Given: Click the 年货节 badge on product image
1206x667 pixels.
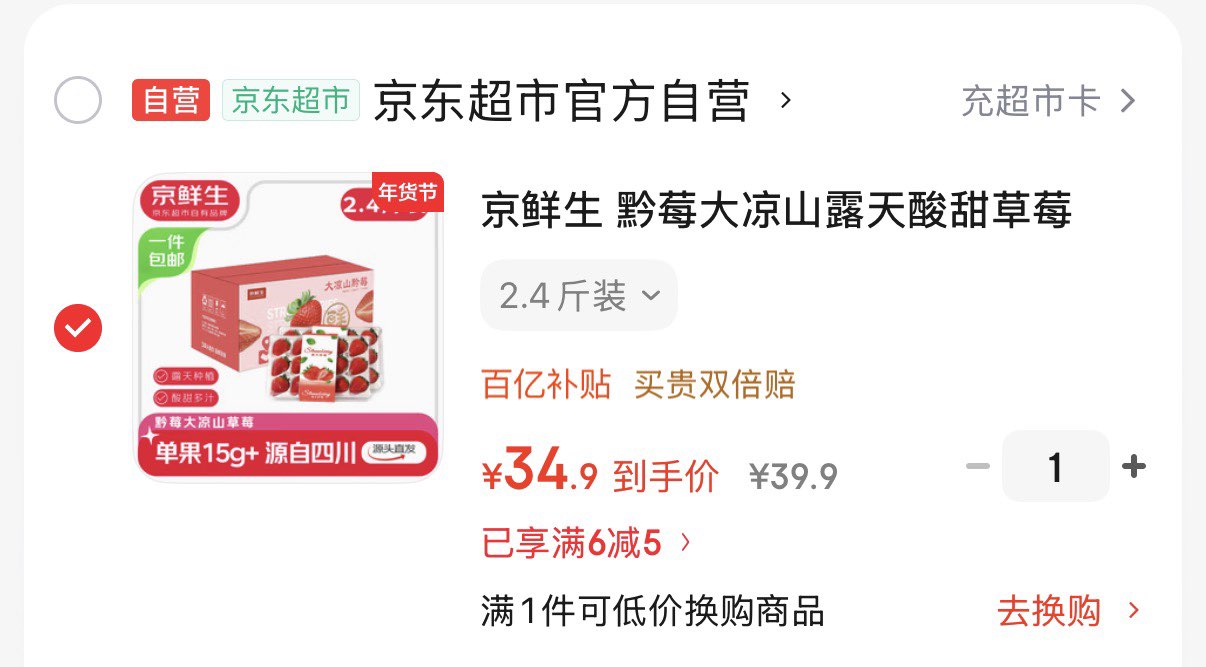Looking at the screenshot, I should pos(407,193).
